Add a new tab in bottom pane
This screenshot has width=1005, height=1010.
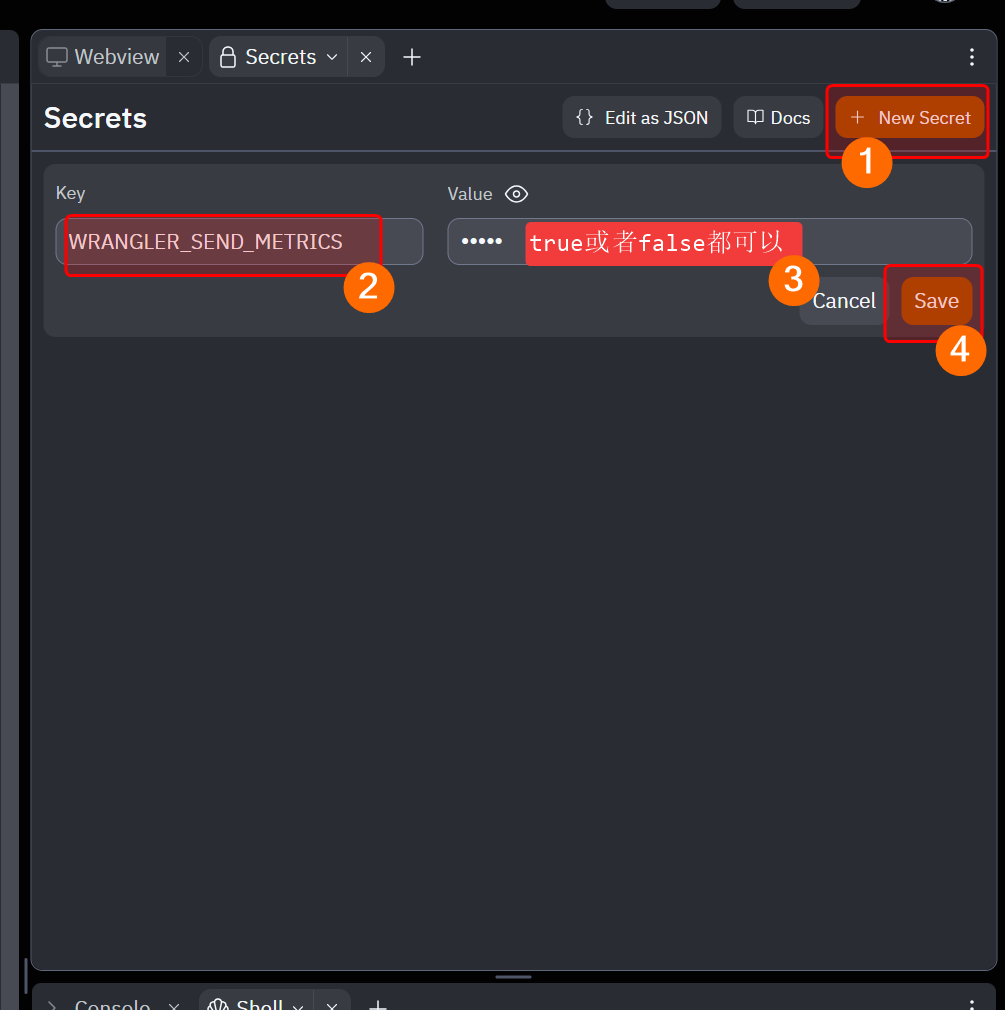coord(378,1004)
